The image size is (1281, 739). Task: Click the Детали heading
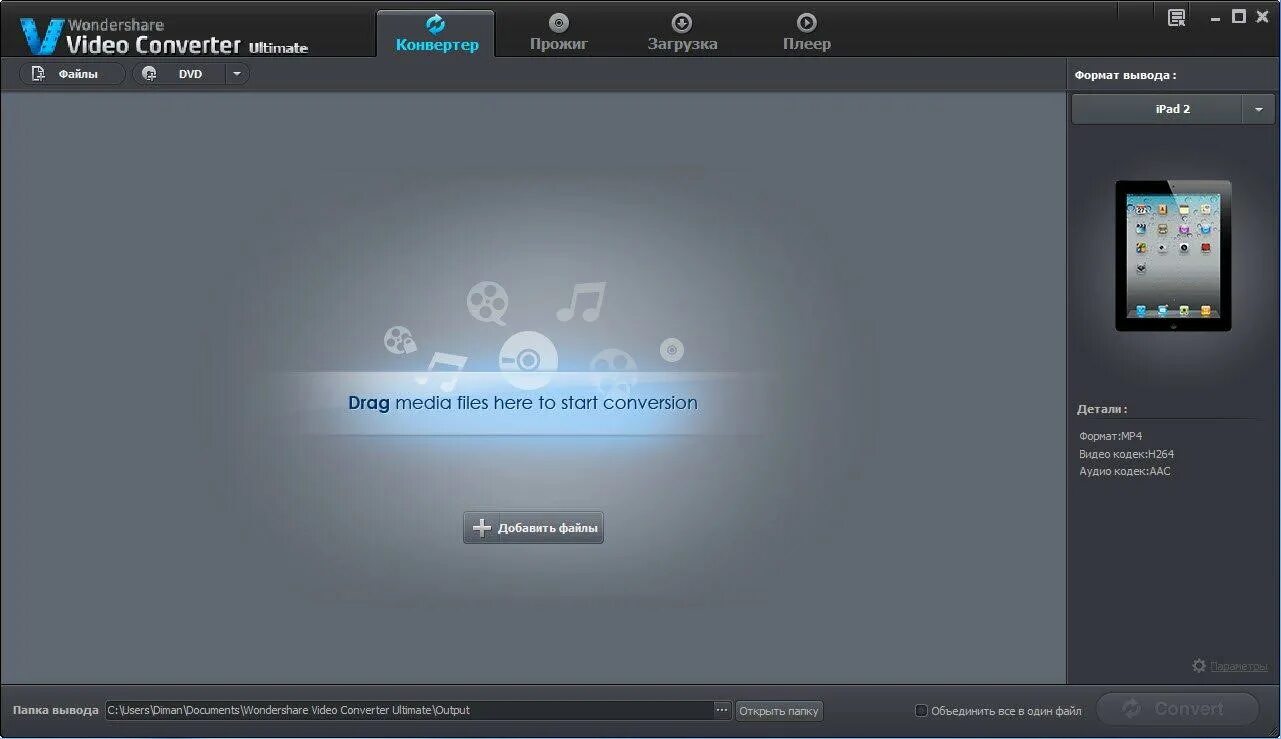1102,409
